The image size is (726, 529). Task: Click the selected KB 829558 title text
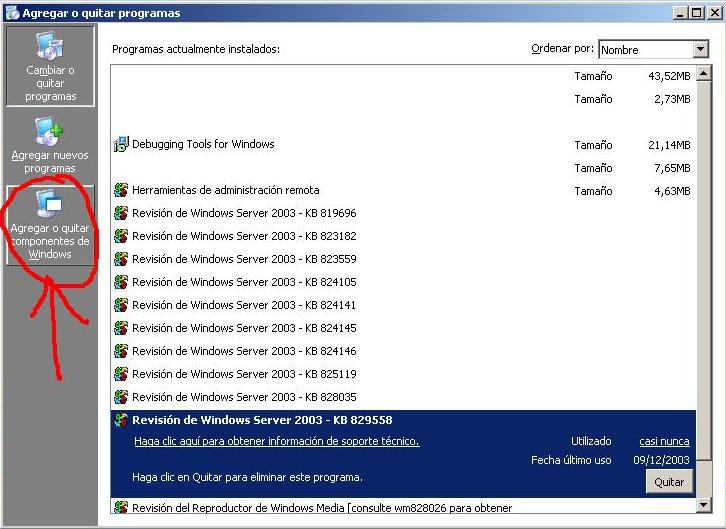(x=262, y=420)
